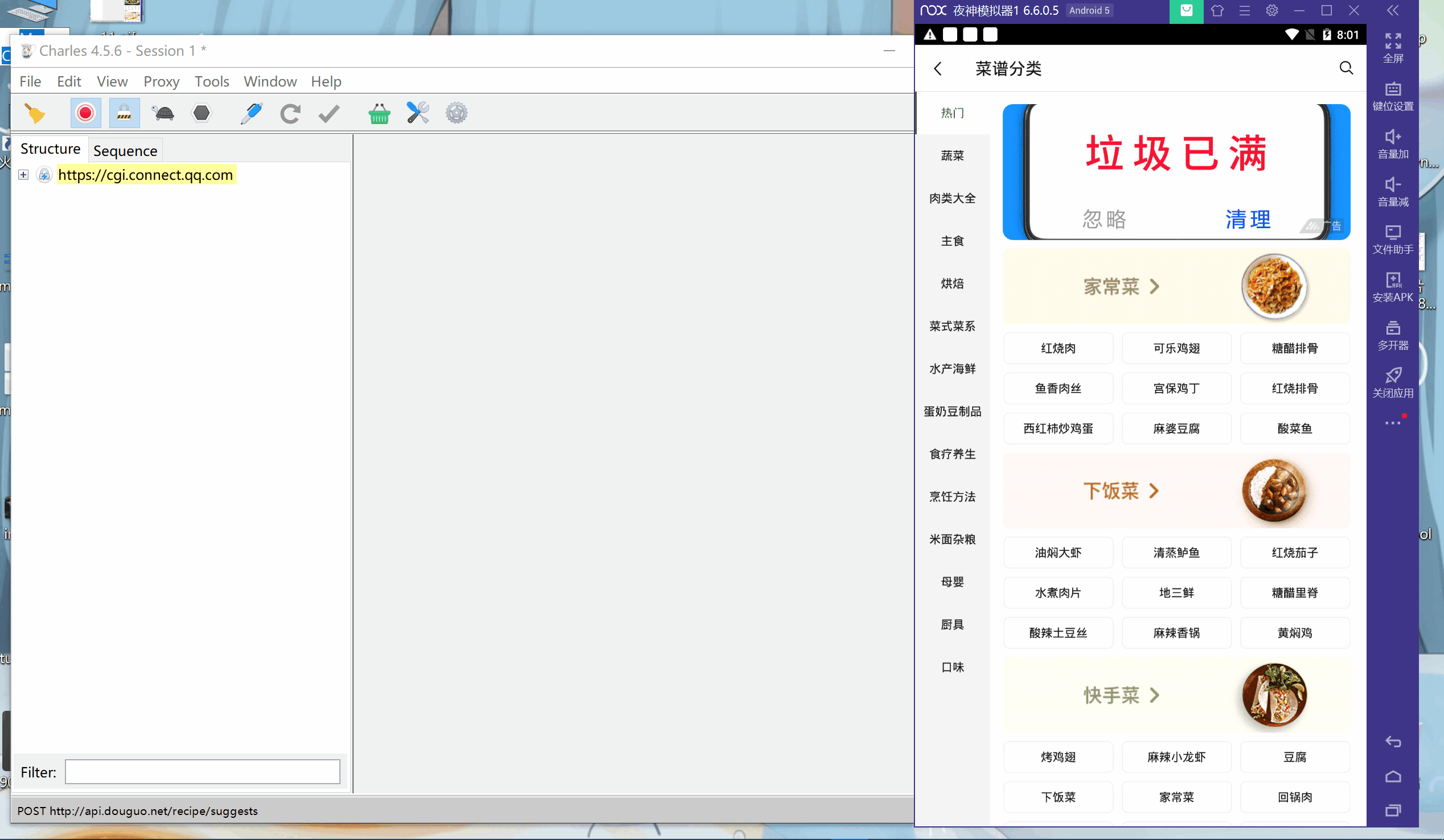Tap the 清理 button on the ad banner

(1248, 219)
